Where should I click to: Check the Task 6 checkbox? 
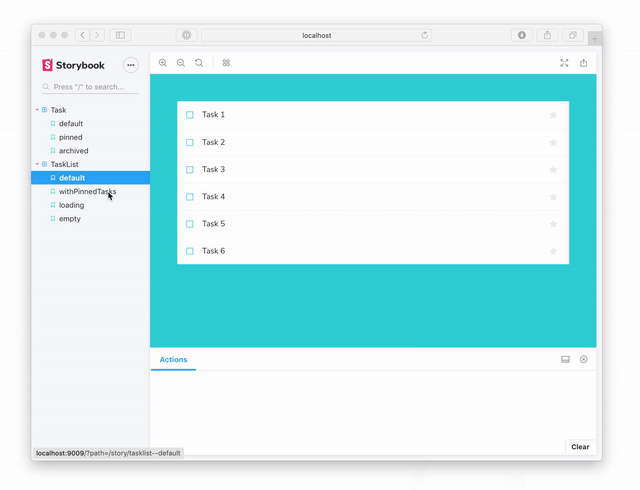[x=190, y=251]
